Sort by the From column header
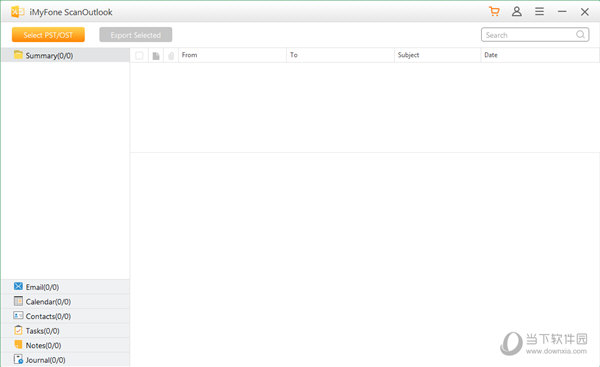This screenshot has width=600, height=367. [x=232, y=55]
